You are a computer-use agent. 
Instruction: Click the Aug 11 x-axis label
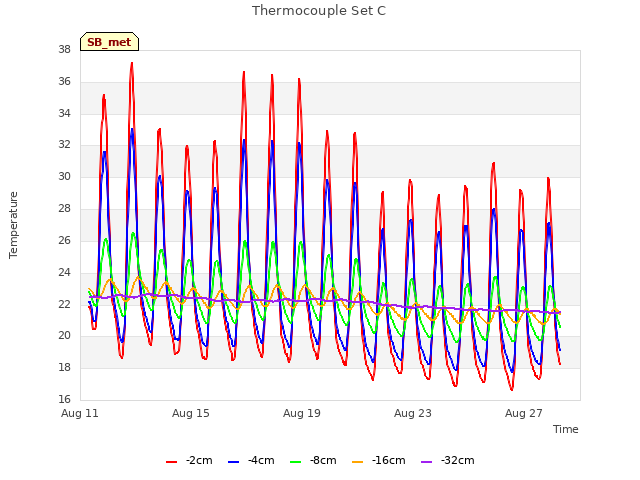pos(80,413)
